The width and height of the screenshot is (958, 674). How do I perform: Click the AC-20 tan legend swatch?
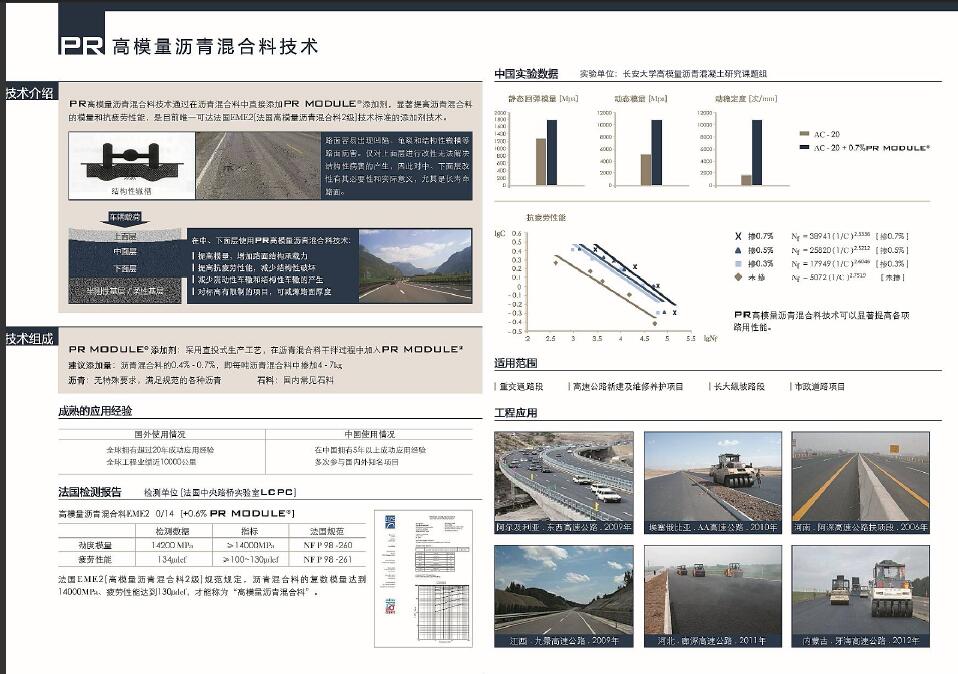pos(804,134)
